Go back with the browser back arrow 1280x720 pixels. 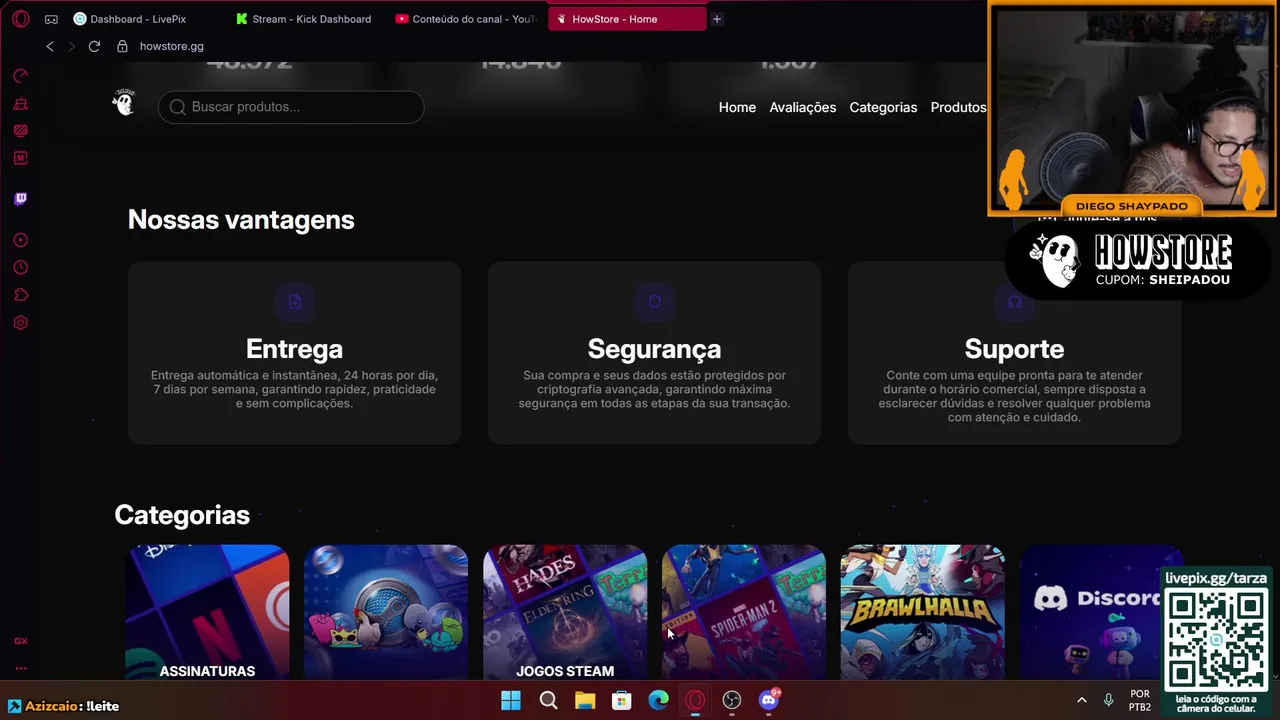(x=50, y=46)
